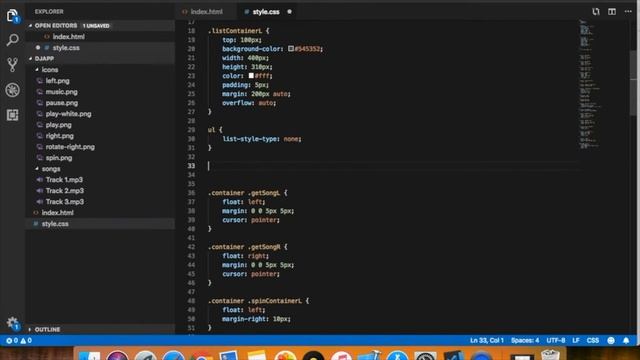640x360 pixels.
Task: Click the 'list-style-type: none;' line
Action: click(262, 139)
